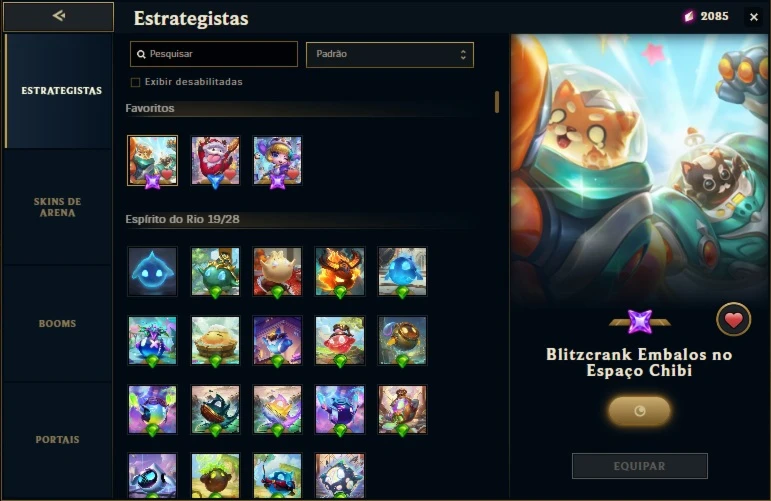The image size is (771, 501).
Task: Click the Equipar button
Action: coord(639,466)
